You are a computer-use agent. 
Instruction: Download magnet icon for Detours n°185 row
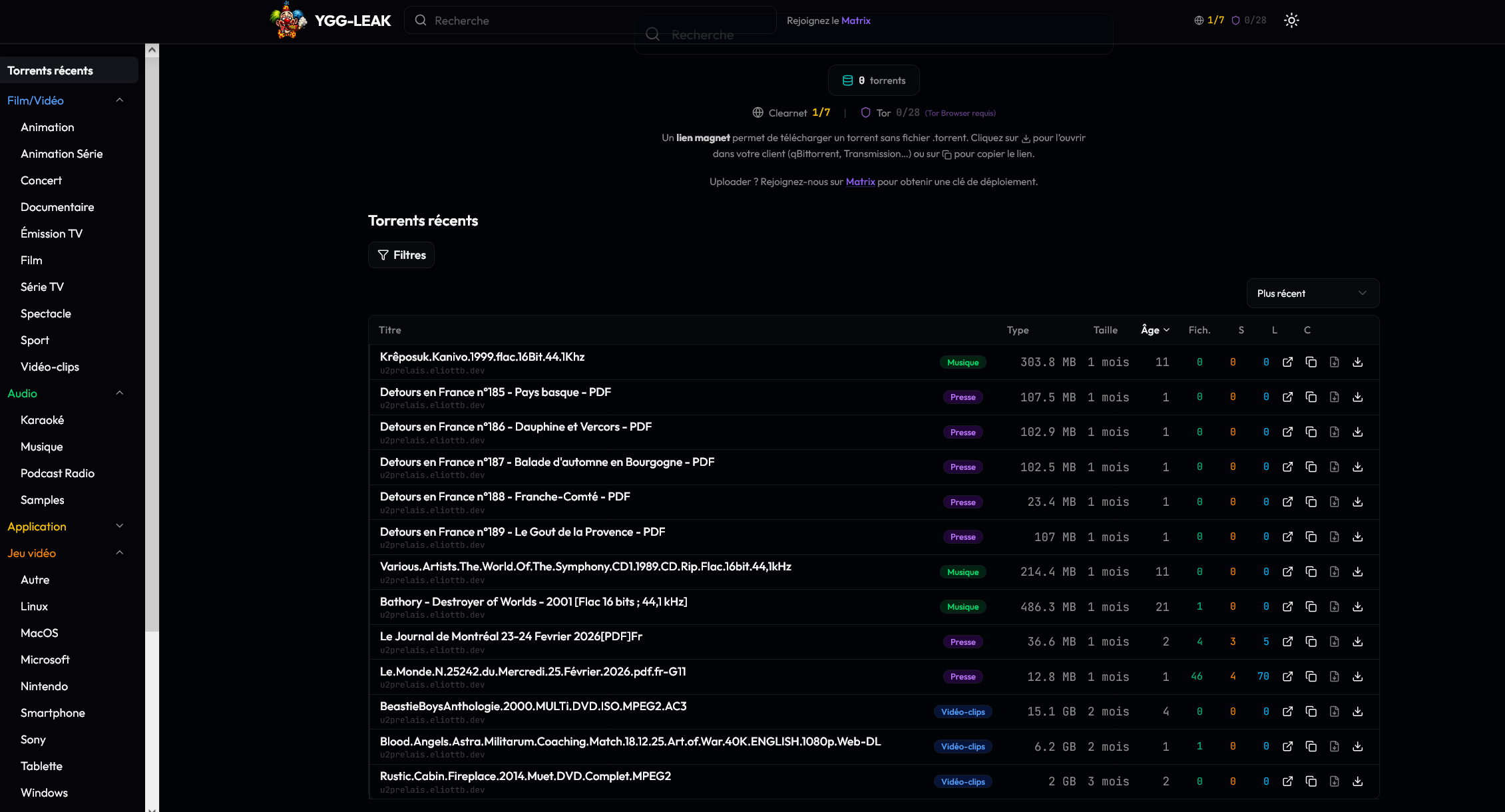point(1357,397)
